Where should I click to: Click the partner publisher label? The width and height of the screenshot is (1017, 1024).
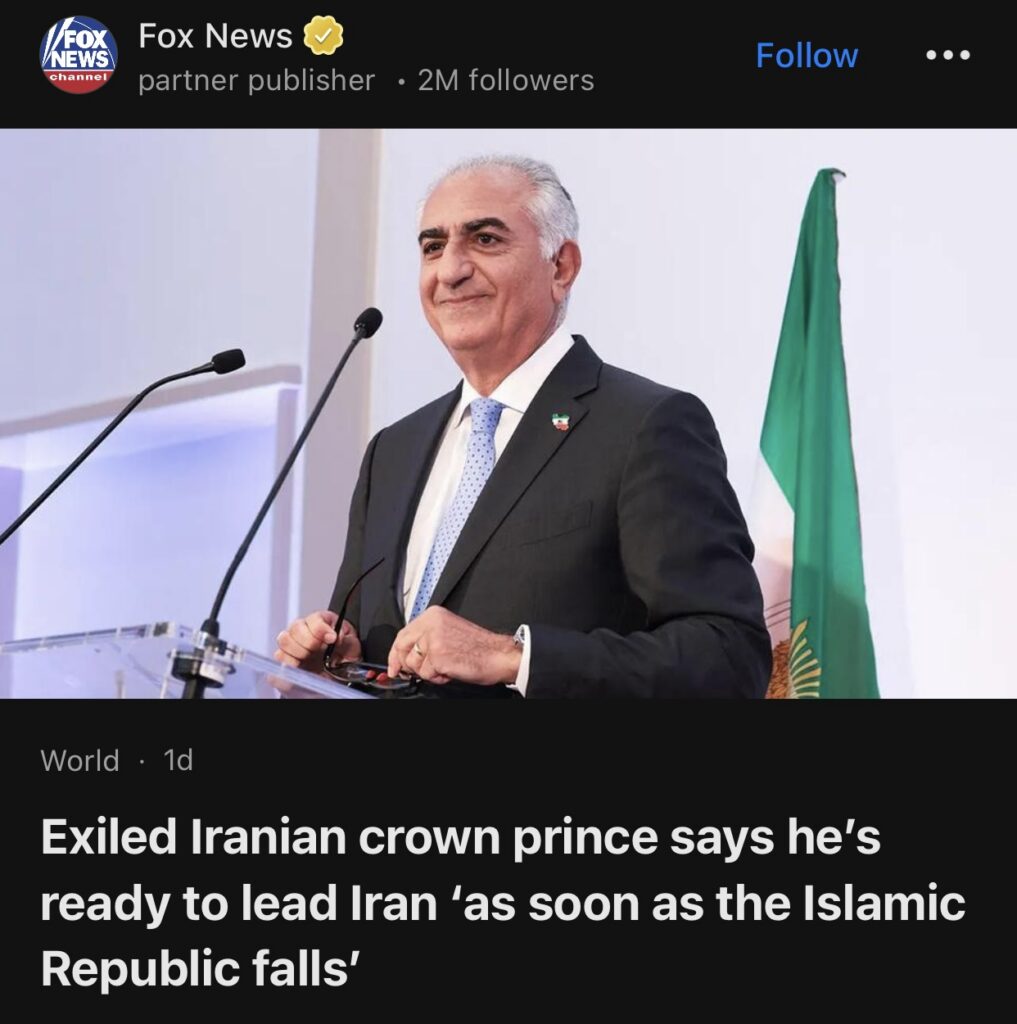257,81
